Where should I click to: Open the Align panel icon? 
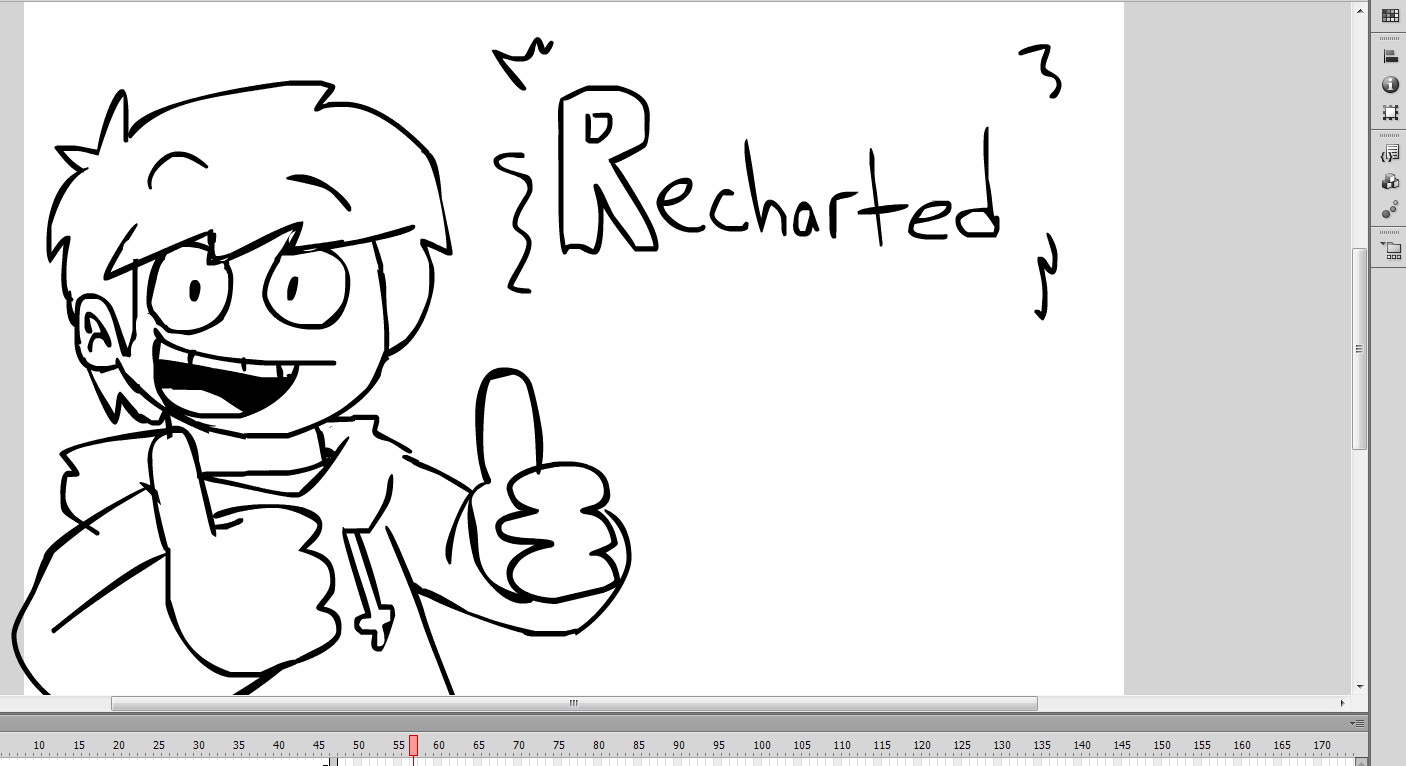1390,57
